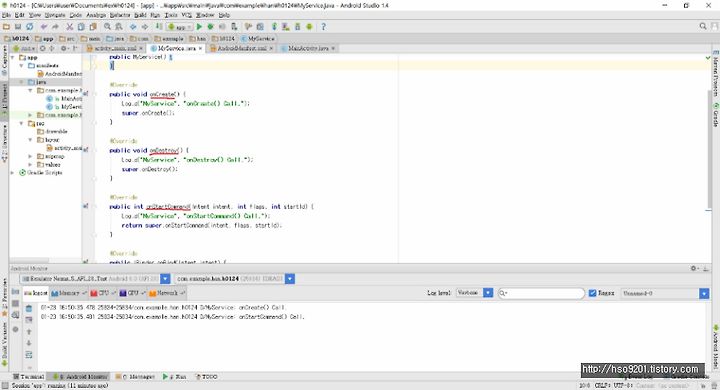Click the Gradle side panel button
The height and width of the screenshot is (390, 720).
[715, 114]
